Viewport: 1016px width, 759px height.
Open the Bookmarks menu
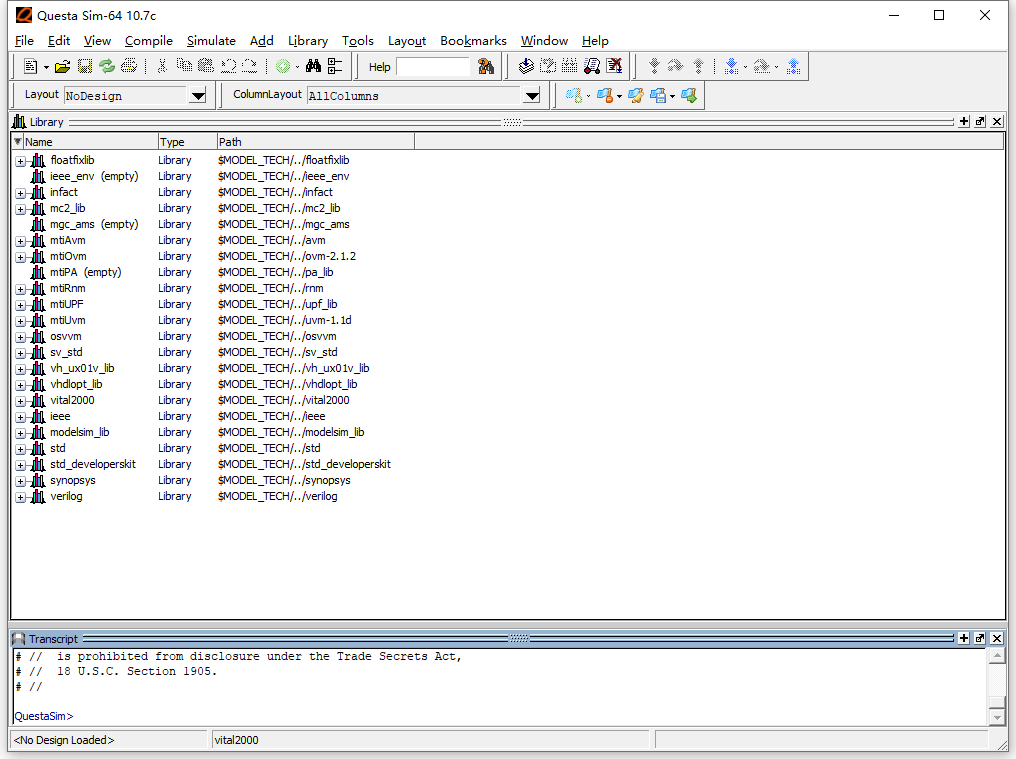(x=473, y=40)
